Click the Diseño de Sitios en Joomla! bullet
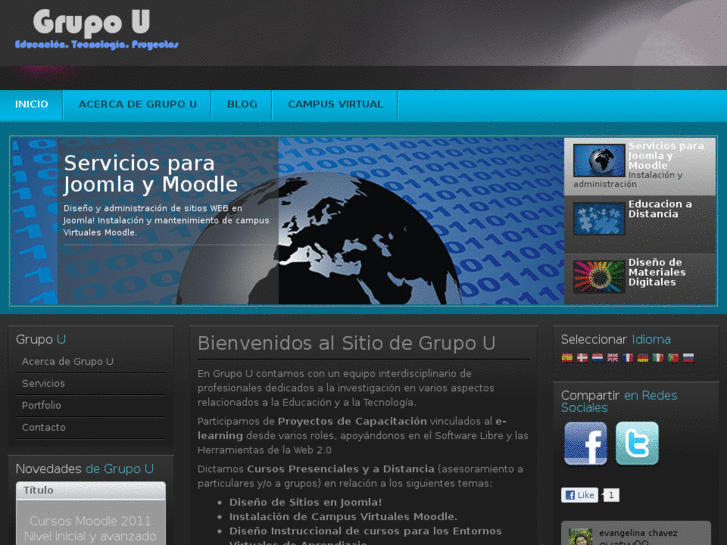 point(306,502)
